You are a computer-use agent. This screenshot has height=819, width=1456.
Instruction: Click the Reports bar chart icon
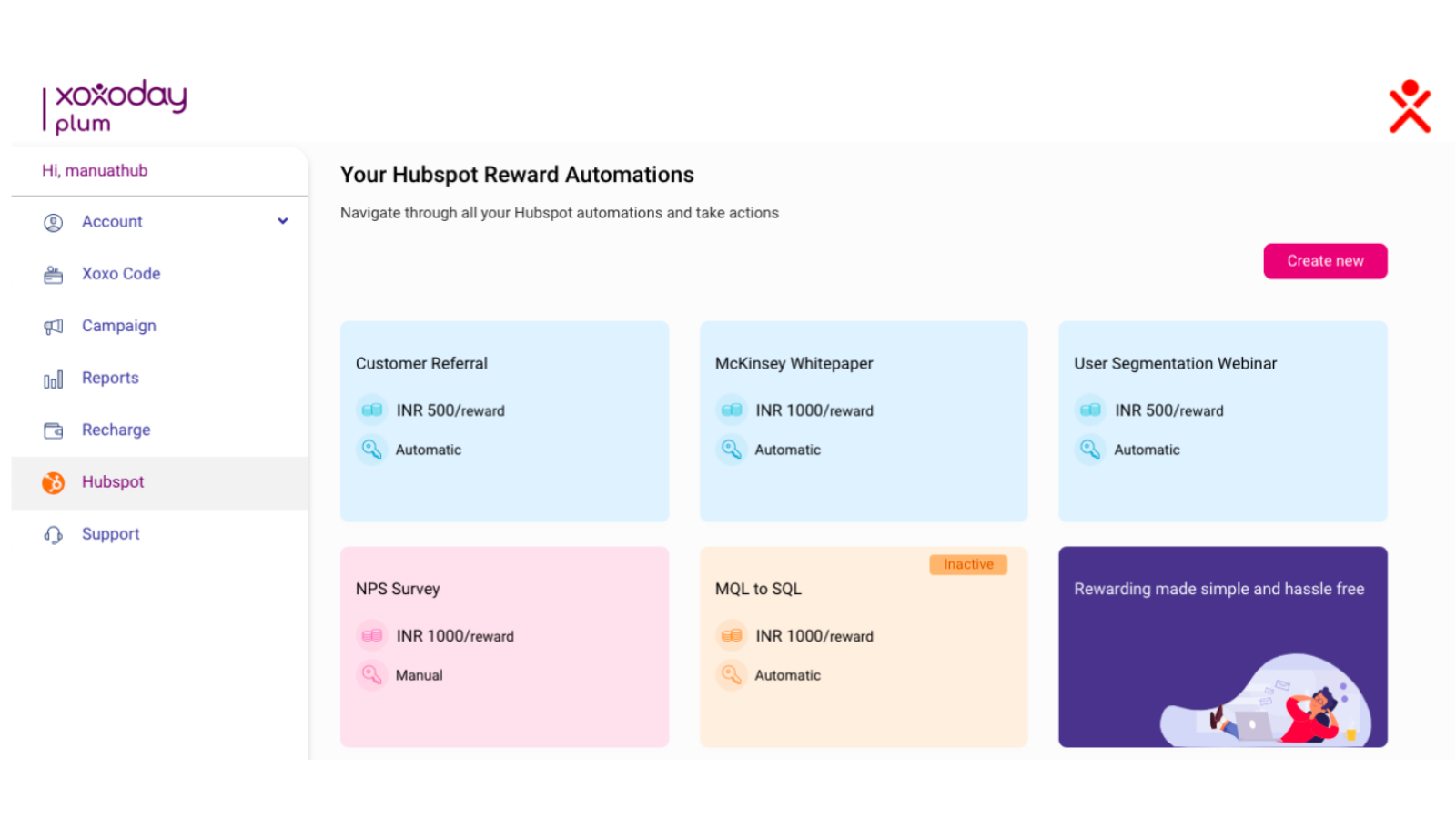point(54,379)
